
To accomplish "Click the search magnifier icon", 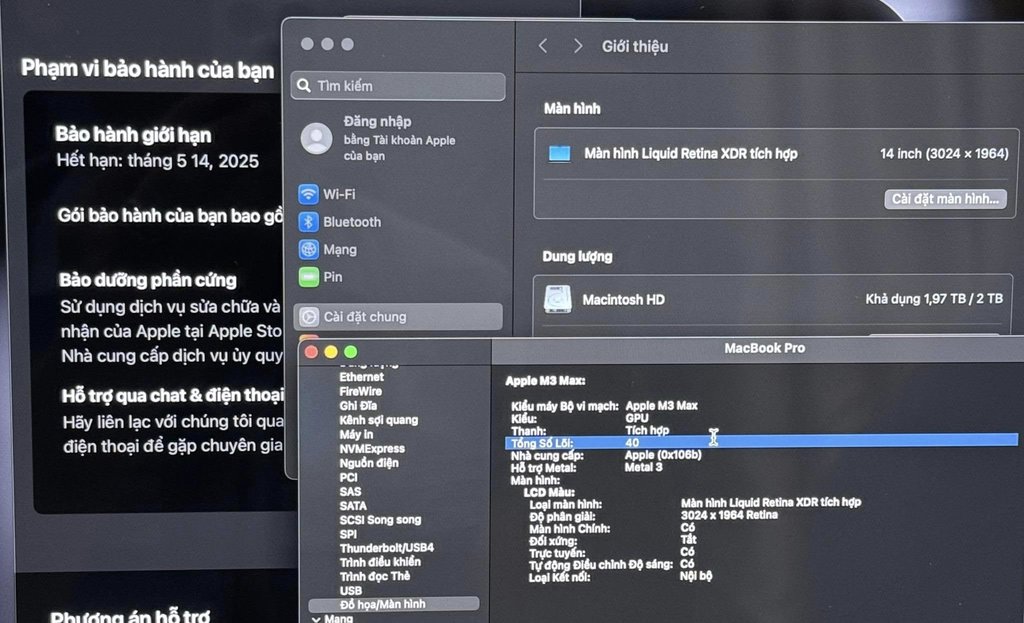I will [304, 86].
